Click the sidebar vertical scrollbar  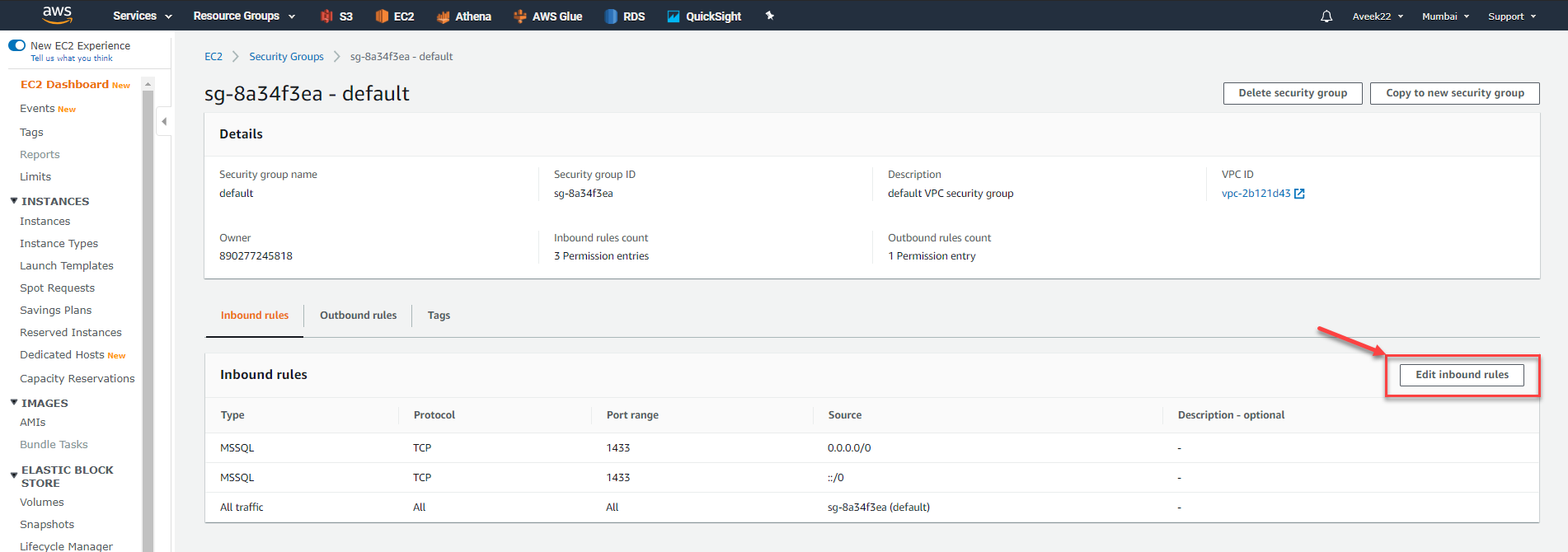[148, 321]
